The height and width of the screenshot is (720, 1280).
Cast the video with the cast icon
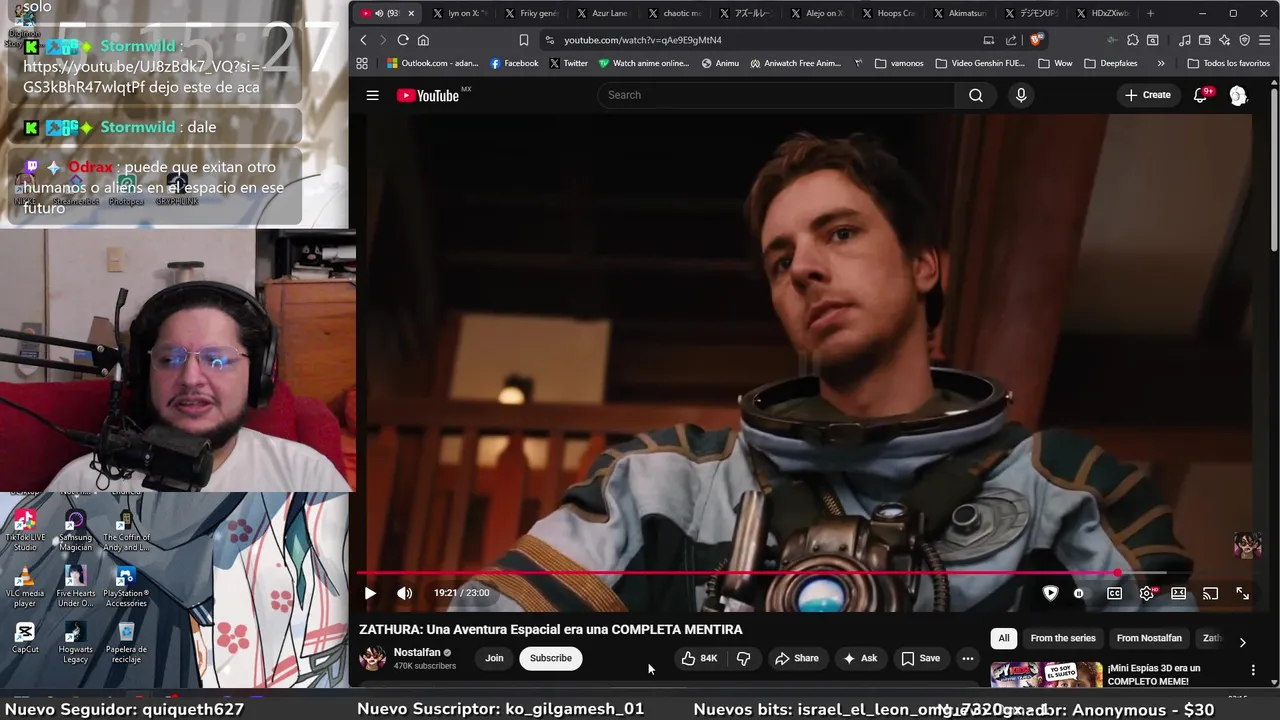1210,593
